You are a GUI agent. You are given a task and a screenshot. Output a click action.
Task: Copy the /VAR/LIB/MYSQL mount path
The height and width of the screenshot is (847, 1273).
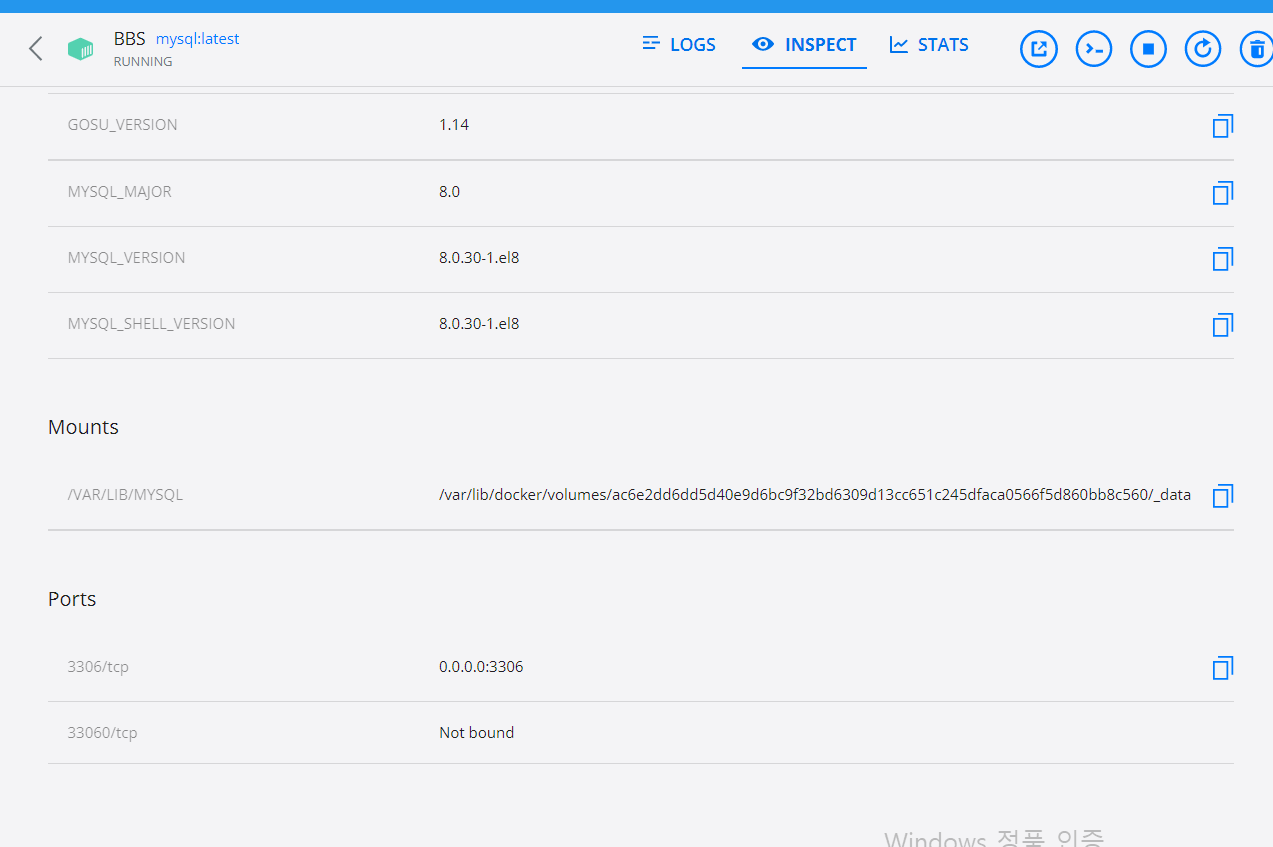point(1222,496)
